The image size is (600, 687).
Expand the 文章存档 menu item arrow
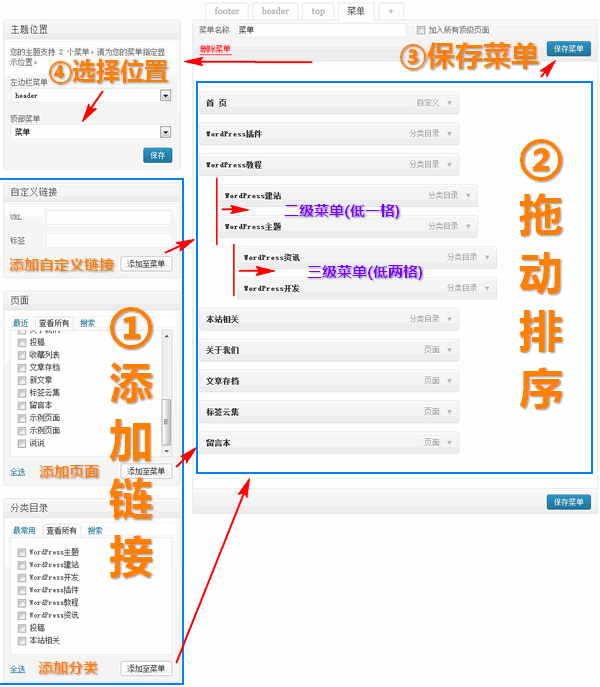pos(449,381)
